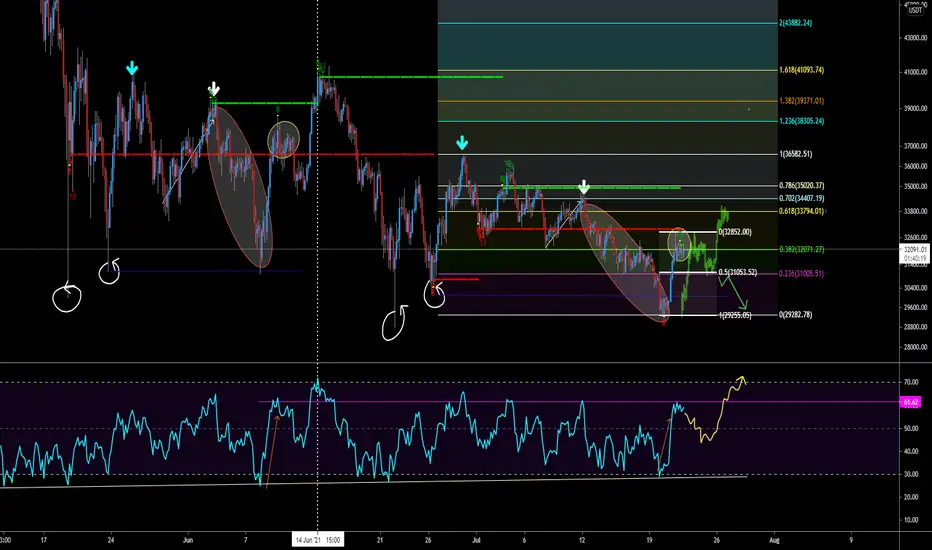Click the 19 date label on the time axis
This screenshot has width=932, height=550.
[649, 540]
